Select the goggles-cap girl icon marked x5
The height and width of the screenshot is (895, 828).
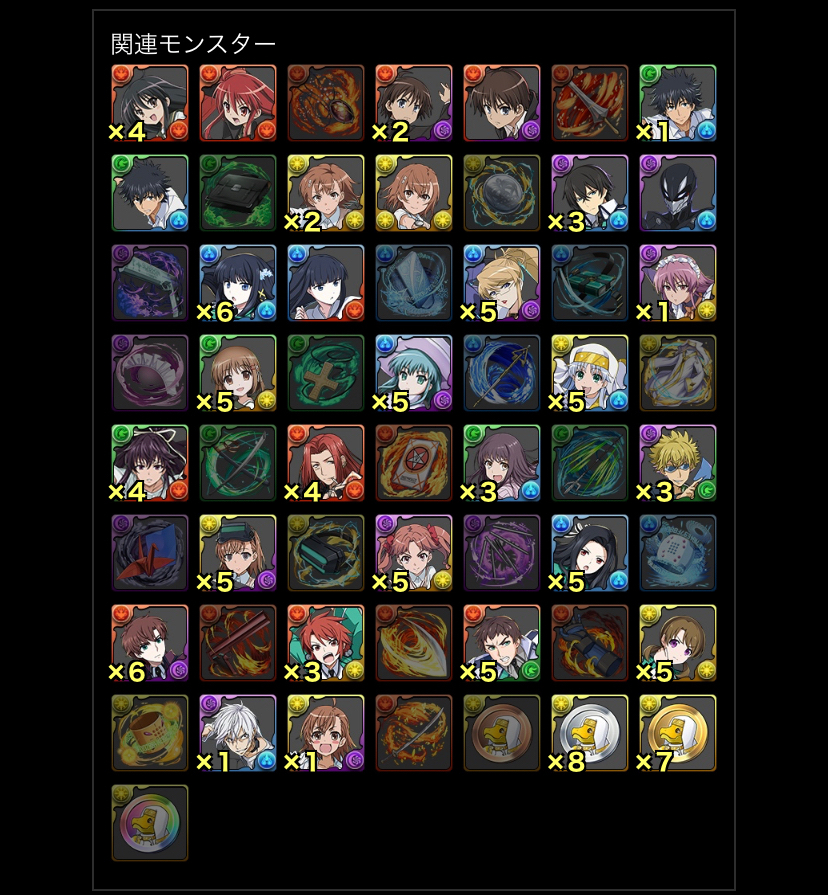tap(238, 553)
